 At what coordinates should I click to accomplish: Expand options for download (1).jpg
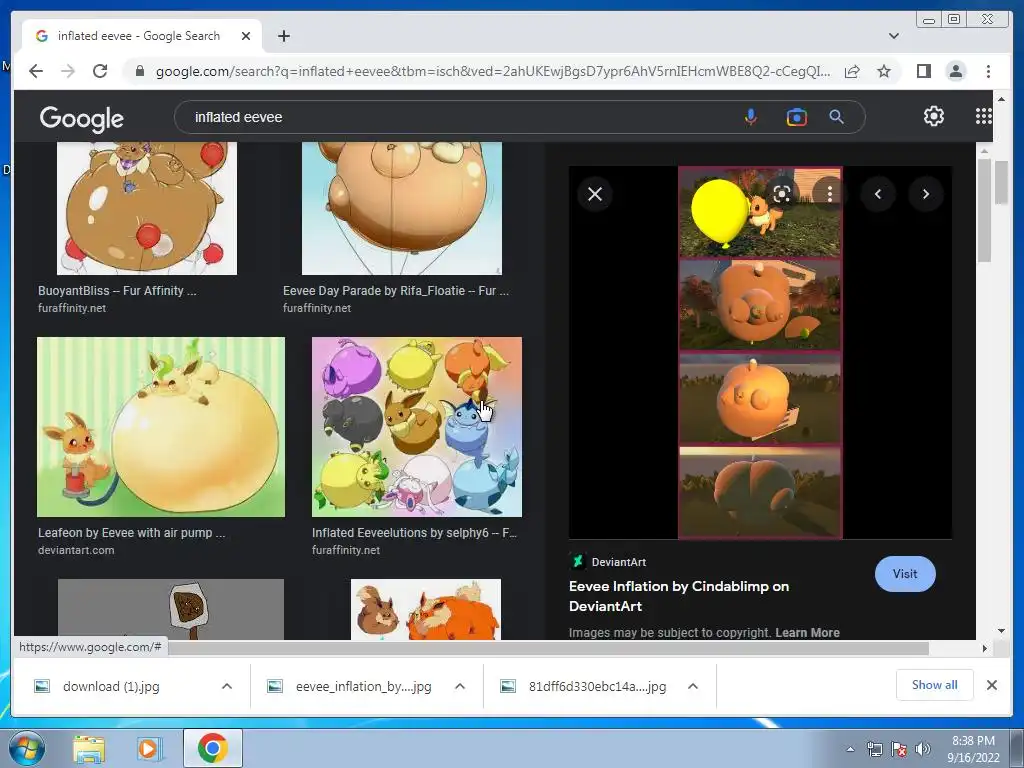pyautogui.click(x=227, y=686)
